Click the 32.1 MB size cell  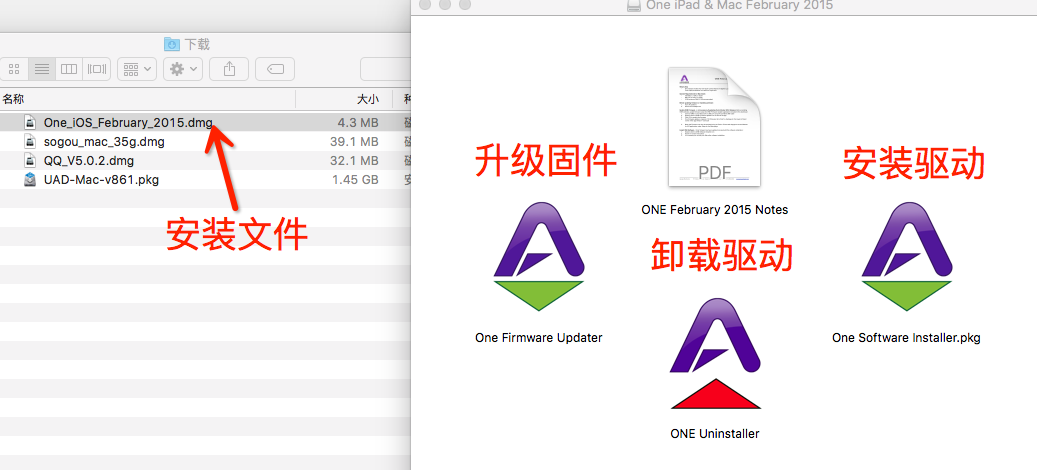pos(354,161)
